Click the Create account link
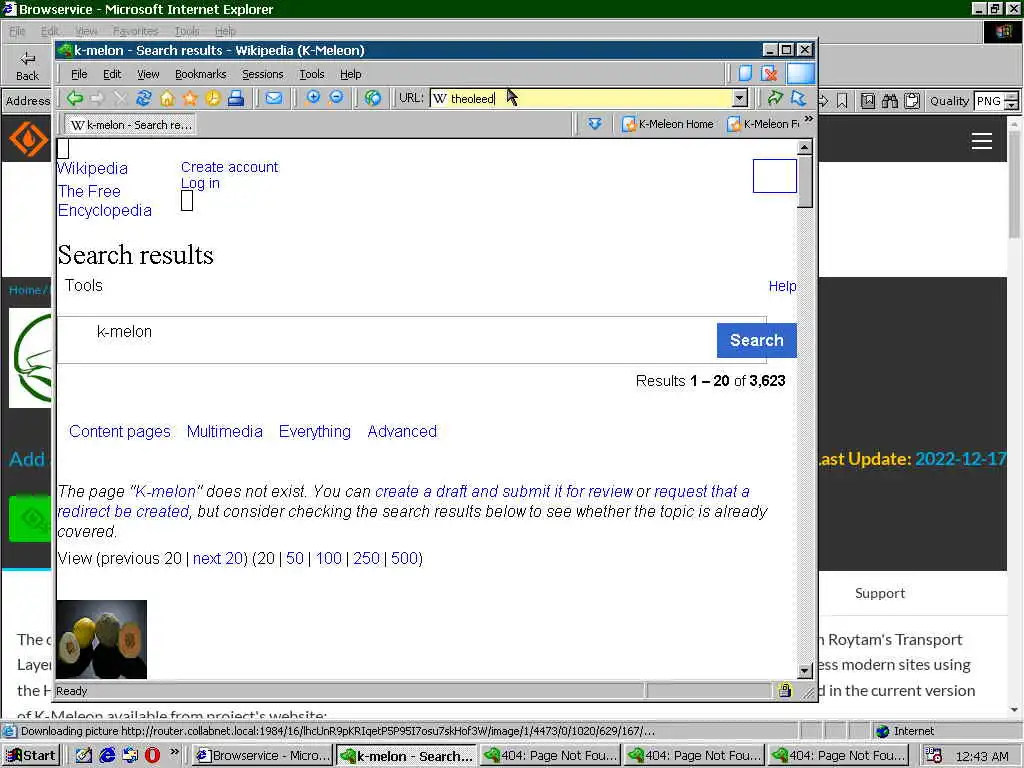 [229, 167]
